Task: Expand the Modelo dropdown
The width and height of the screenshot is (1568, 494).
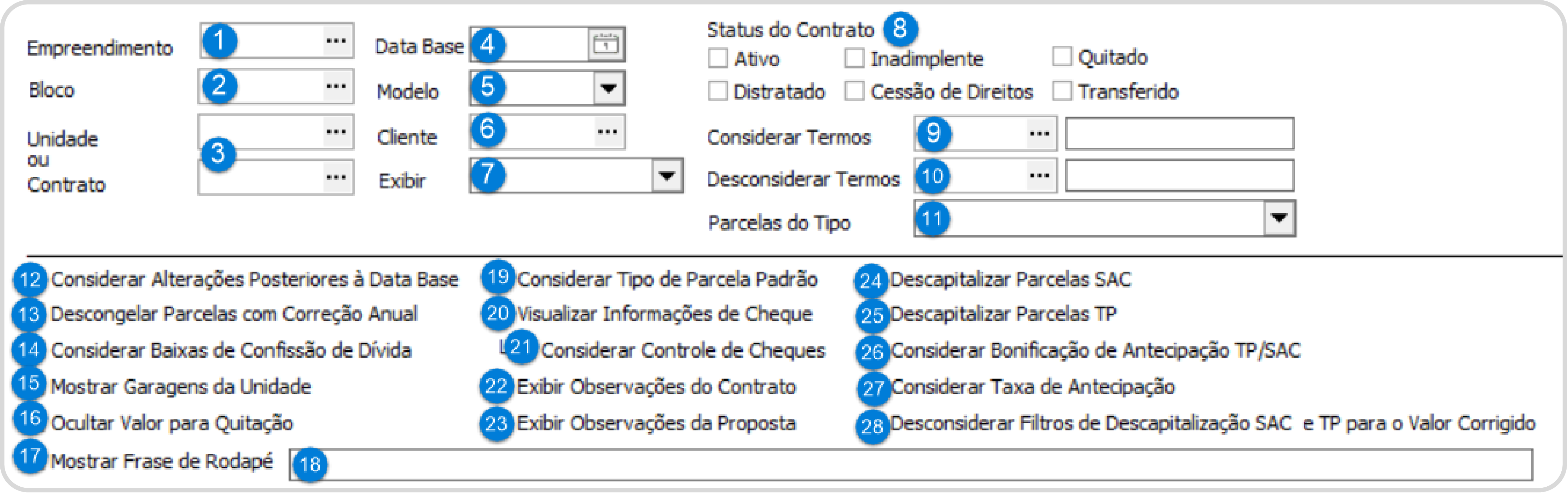Action: [608, 89]
